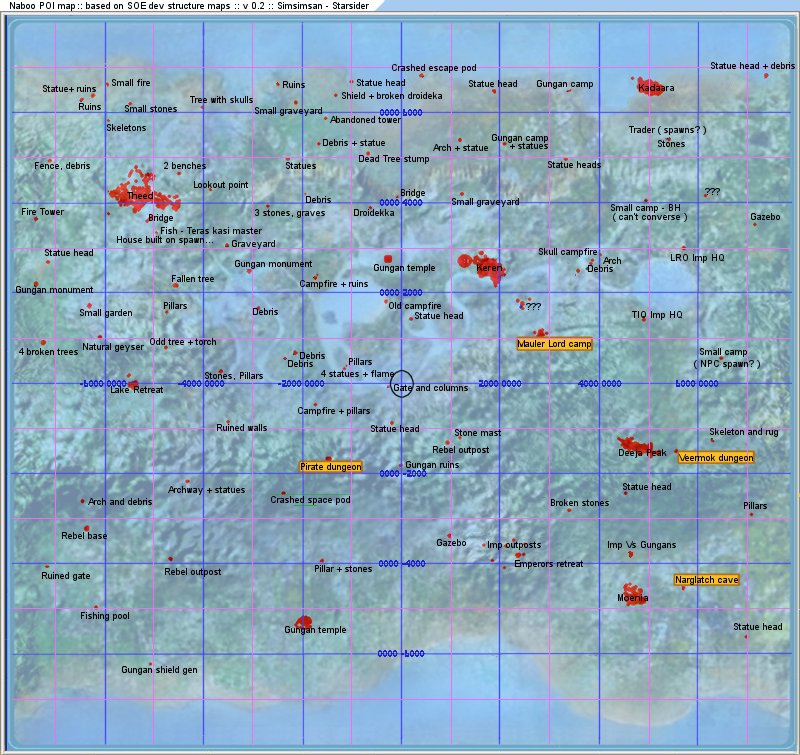The width and height of the screenshot is (800, 755).
Task: Click the Small fire label
Action: (x=131, y=83)
